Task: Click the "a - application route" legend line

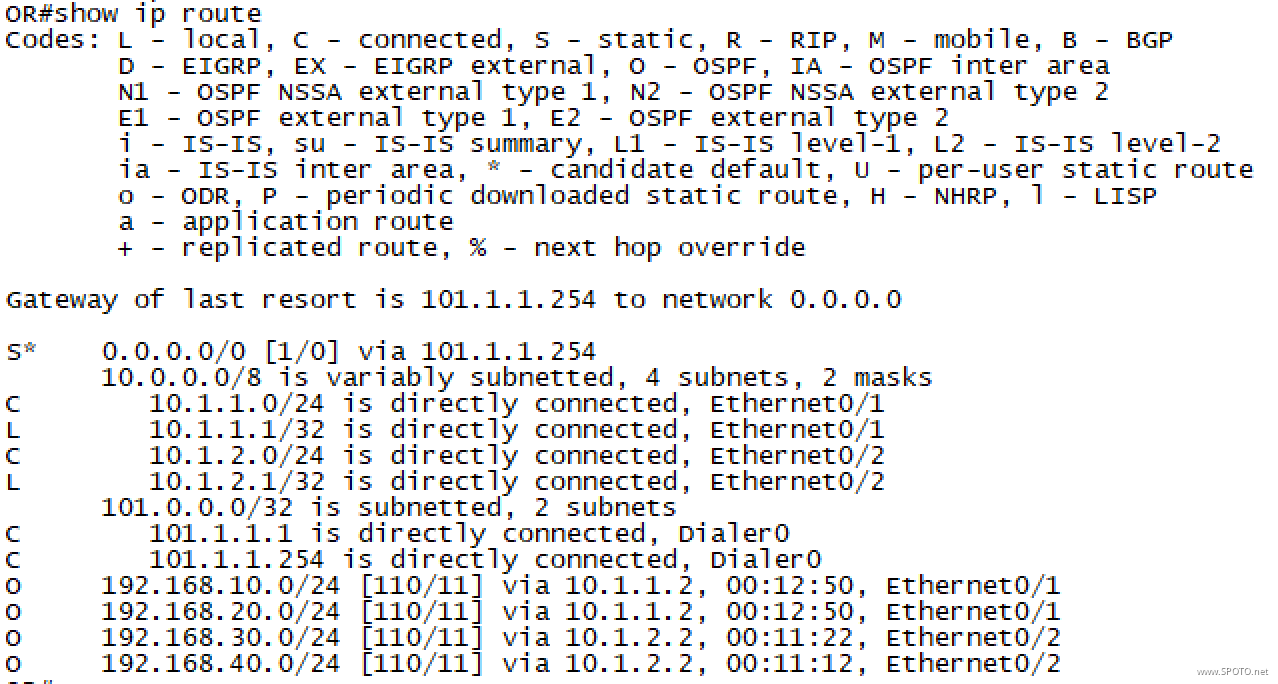Action: pyautogui.click(x=285, y=222)
